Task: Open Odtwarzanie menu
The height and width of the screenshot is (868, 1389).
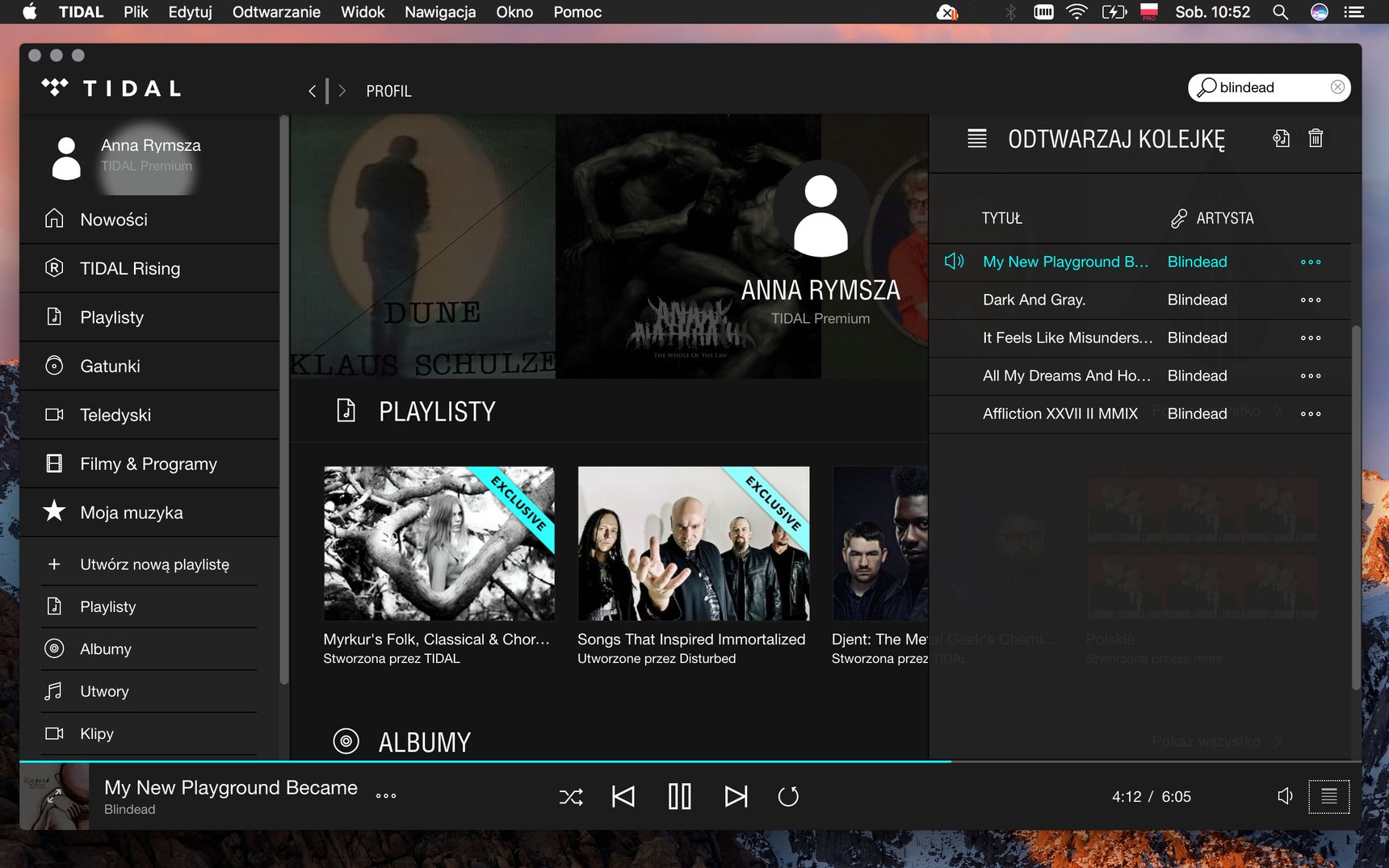Action: click(x=276, y=12)
